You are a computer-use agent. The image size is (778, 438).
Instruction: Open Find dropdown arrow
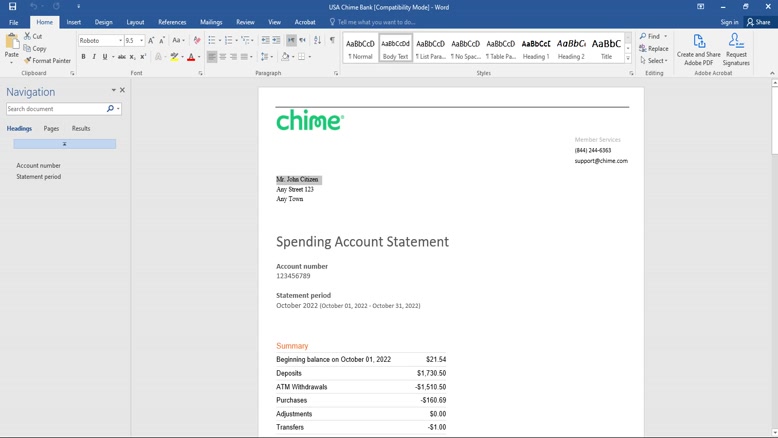pos(665,36)
